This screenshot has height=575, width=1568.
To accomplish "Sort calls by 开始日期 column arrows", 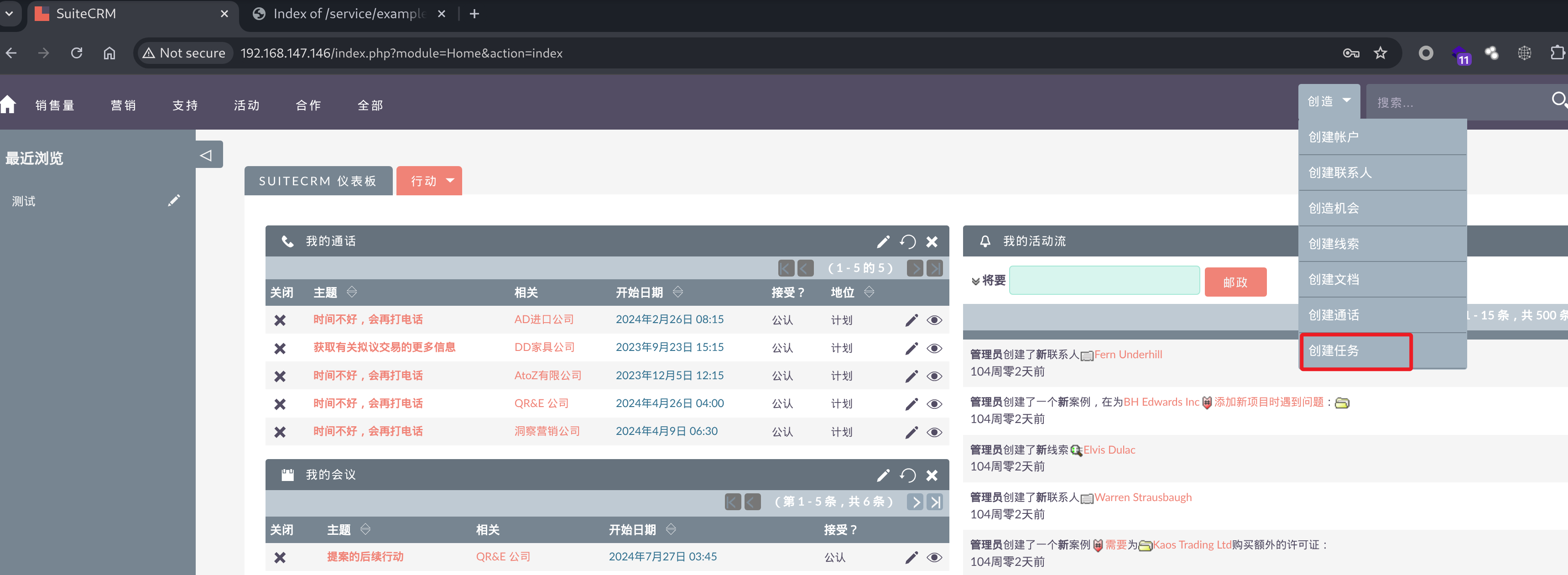I will point(678,293).
